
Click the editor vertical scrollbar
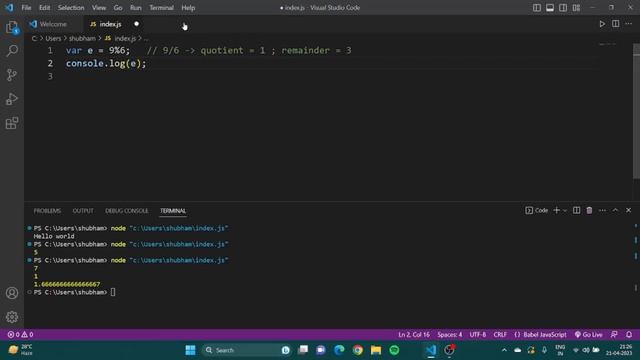pos(636,111)
